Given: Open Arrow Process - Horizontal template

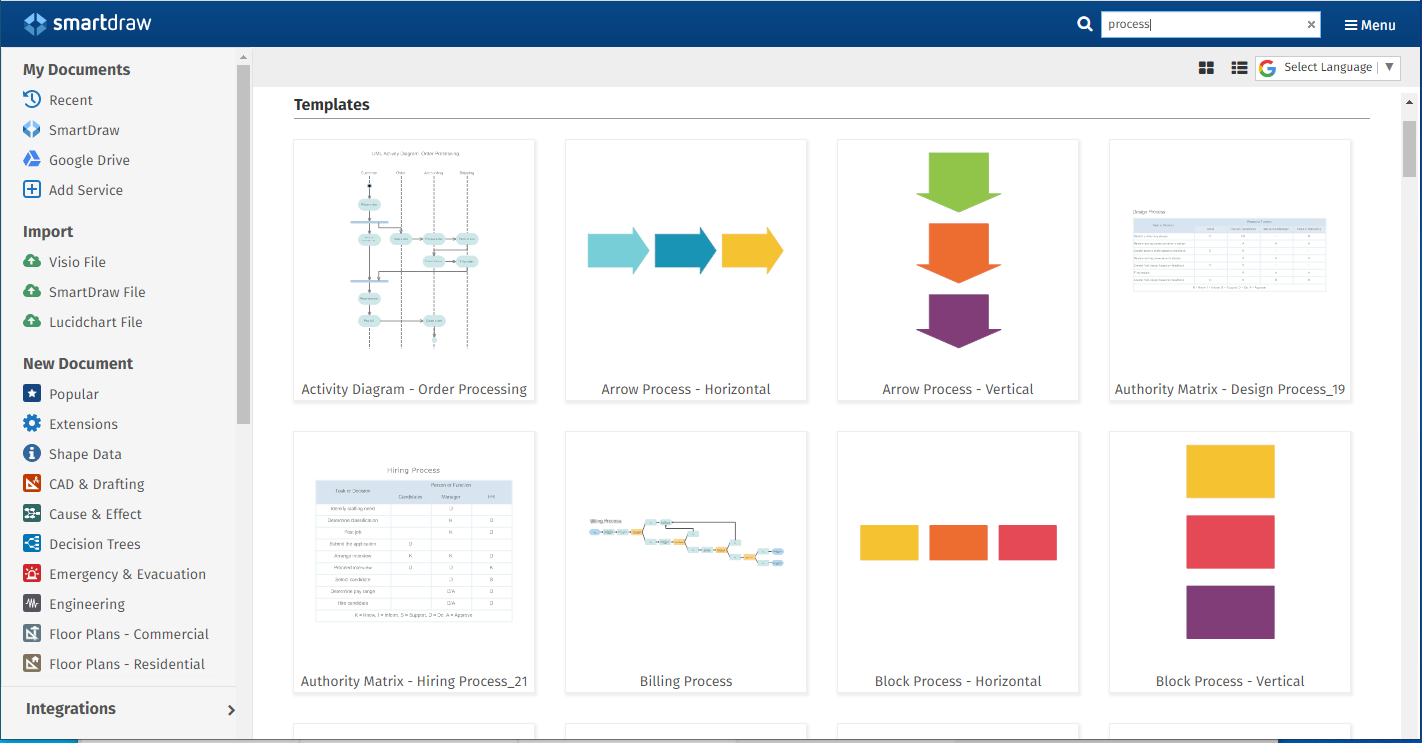Looking at the screenshot, I should tap(686, 270).
